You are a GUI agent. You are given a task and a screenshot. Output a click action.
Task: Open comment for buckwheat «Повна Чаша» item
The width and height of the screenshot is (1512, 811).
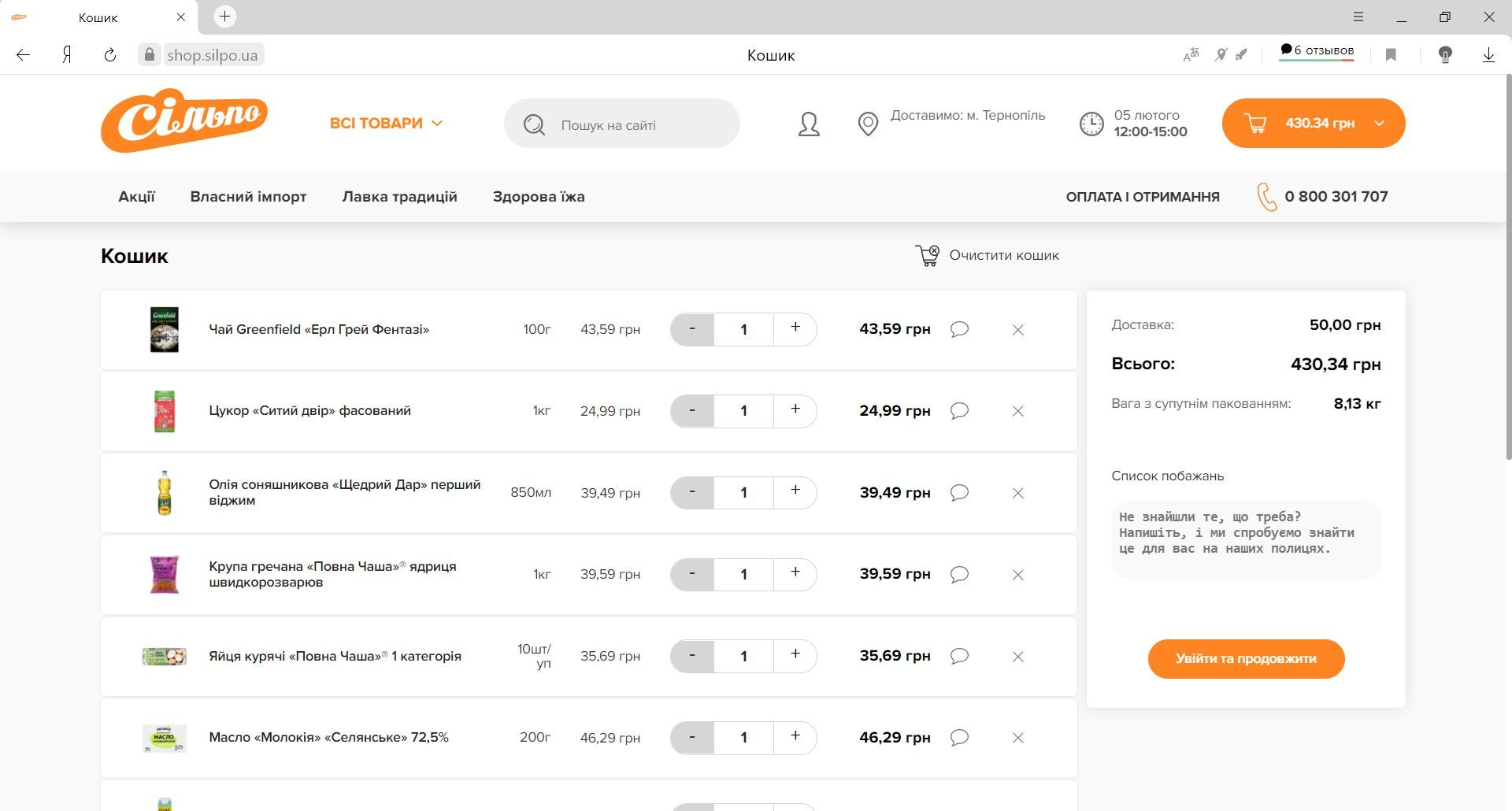(x=959, y=575)
